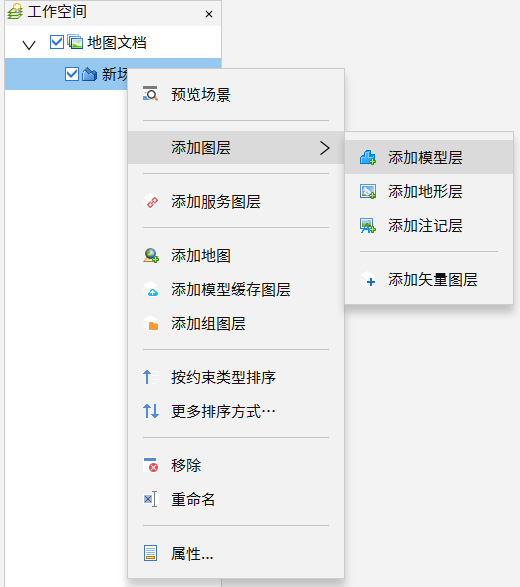Screen dimensions: 520x587
Task: Toggle the new scene layer checkbox
Action: (x=72, y=74)
